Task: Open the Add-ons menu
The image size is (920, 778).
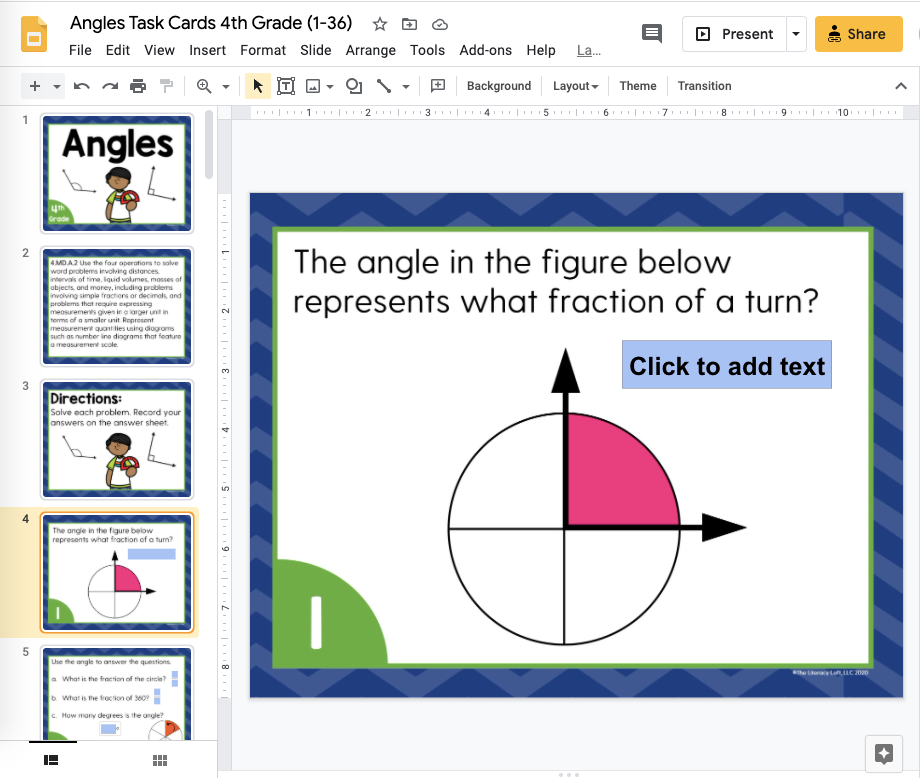Action: point(485,50)
